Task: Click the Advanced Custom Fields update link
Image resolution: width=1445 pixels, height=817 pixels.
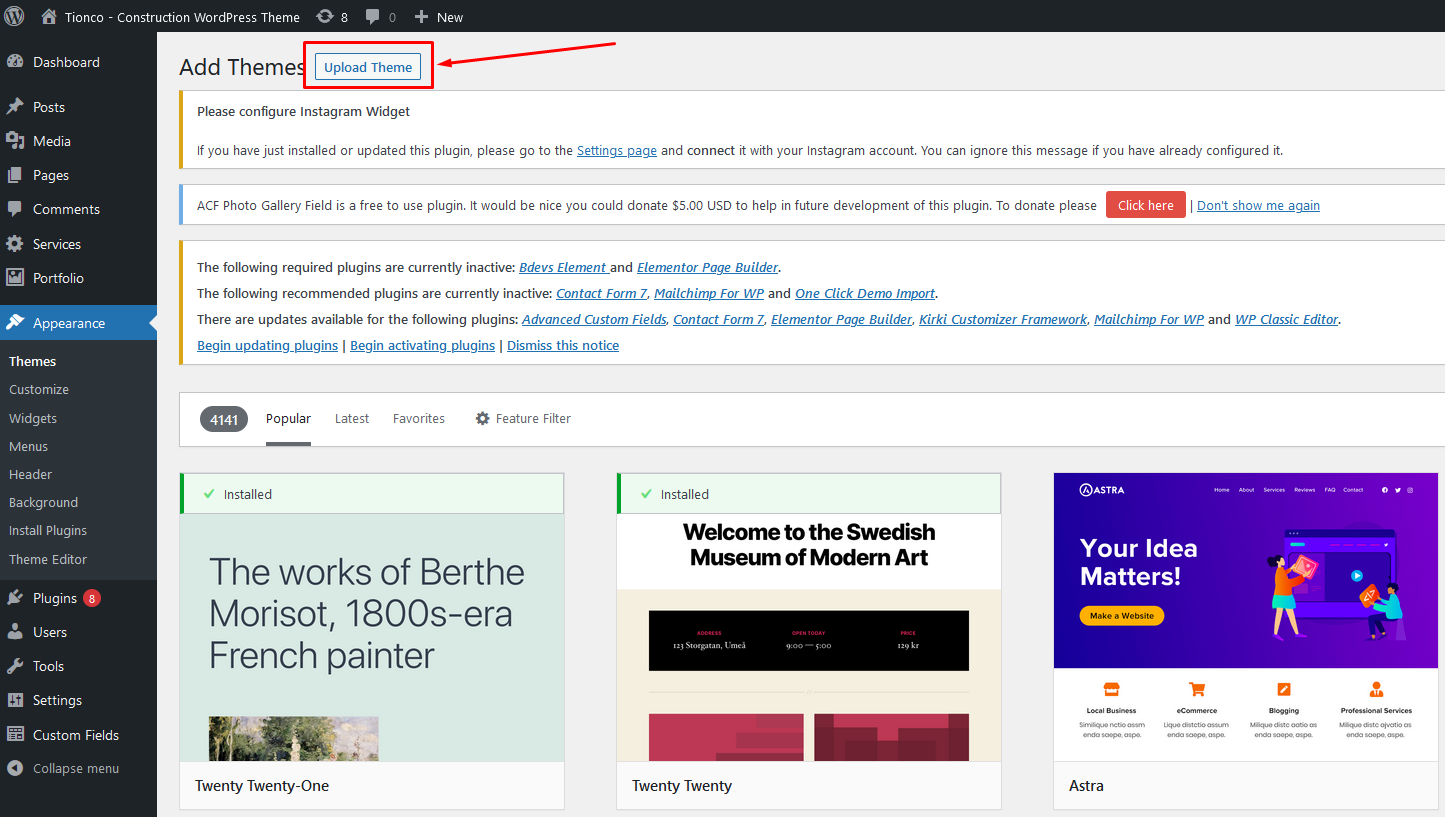Action: pyautogui.click(x=594, y=319)
